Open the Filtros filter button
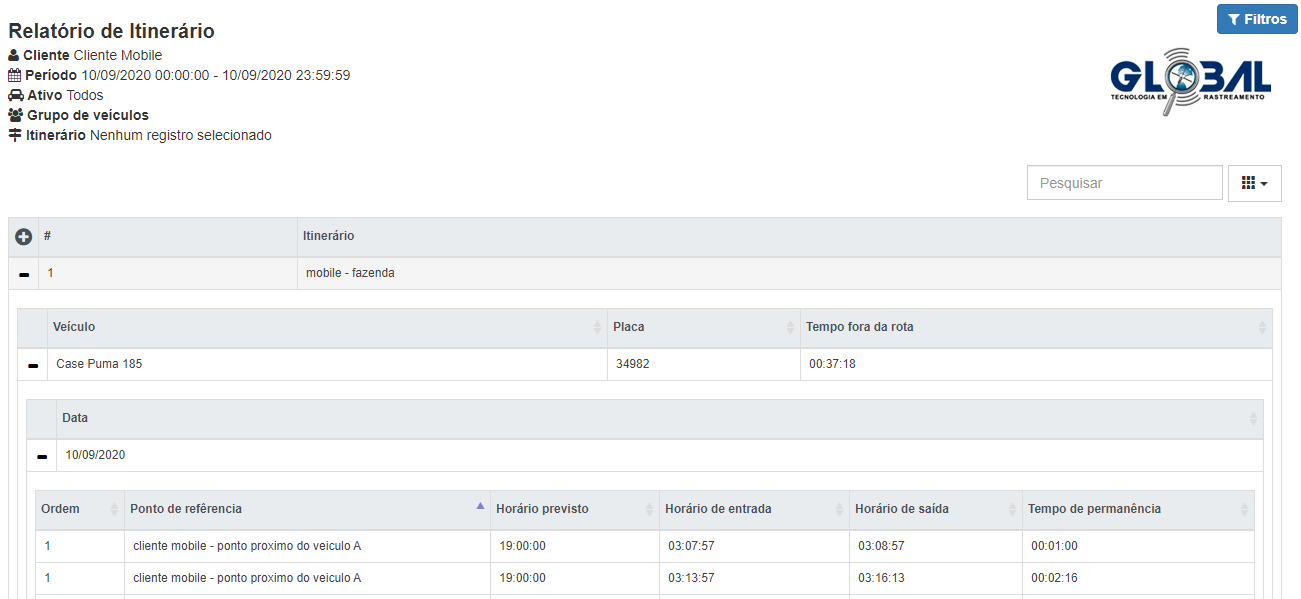This screenshot has width=1301, height=599. pyautogui.click(x=1257, y=19)
